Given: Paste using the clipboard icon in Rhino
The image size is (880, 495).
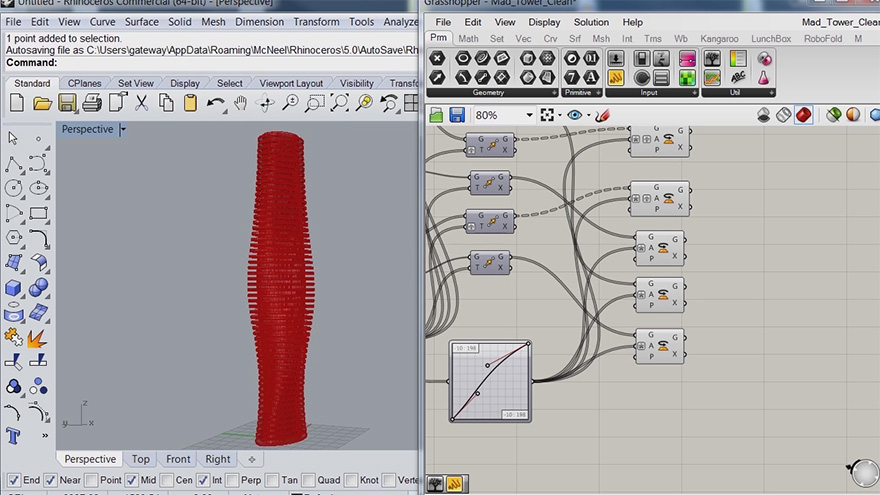Looking at the screenshot, I should click(190, 103).
